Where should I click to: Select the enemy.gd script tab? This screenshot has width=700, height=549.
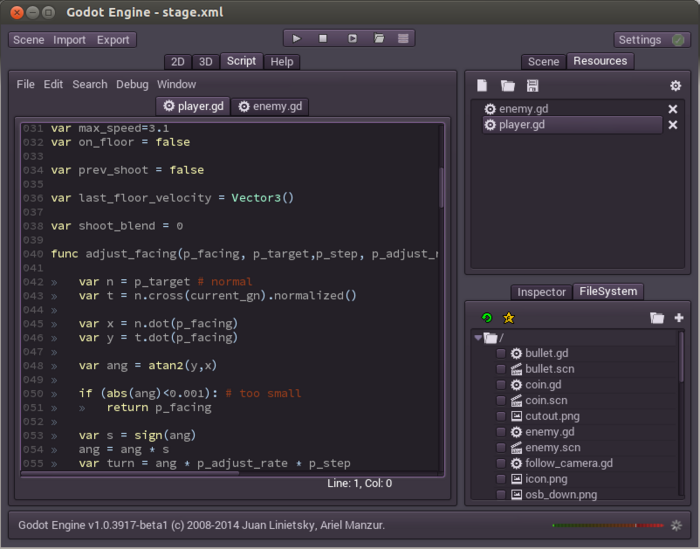[270, 106]
